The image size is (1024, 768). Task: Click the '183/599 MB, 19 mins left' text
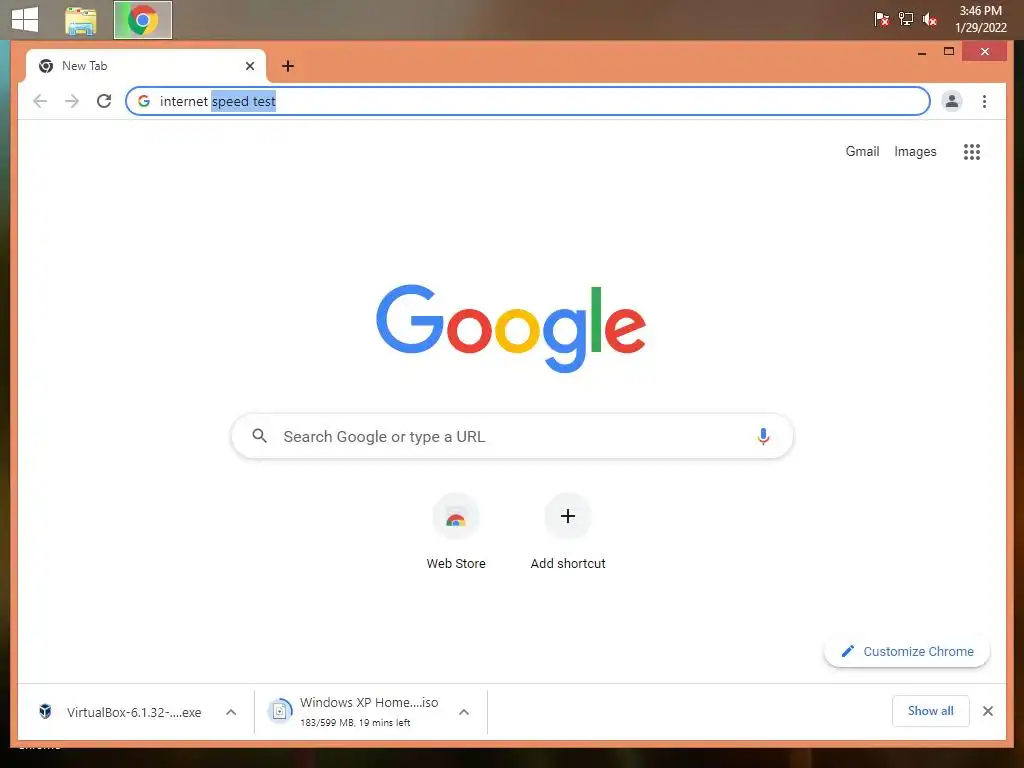pyautogui.click(x=355, y=722)
